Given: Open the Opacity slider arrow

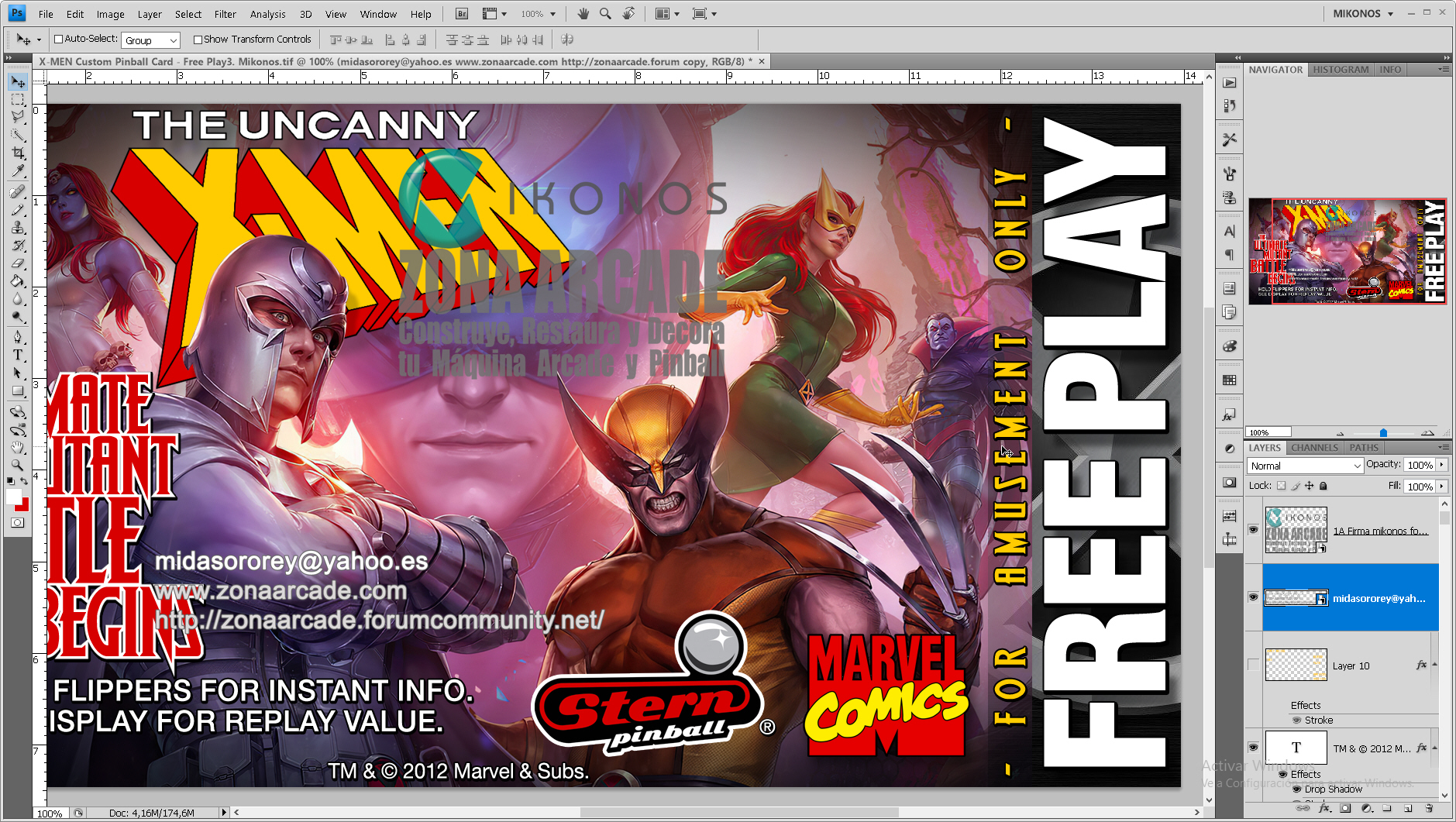Looking at the screenshot, I should click(1442, 465).
